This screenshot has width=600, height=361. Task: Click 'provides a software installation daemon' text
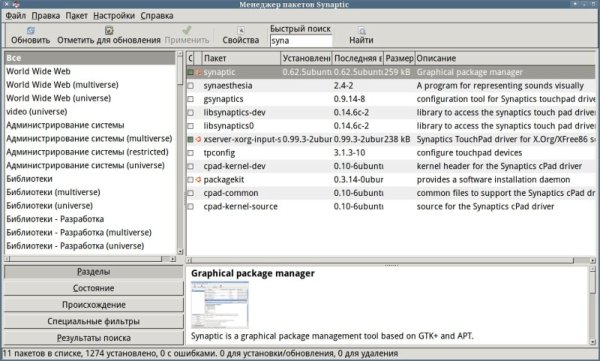pos(493,180)
